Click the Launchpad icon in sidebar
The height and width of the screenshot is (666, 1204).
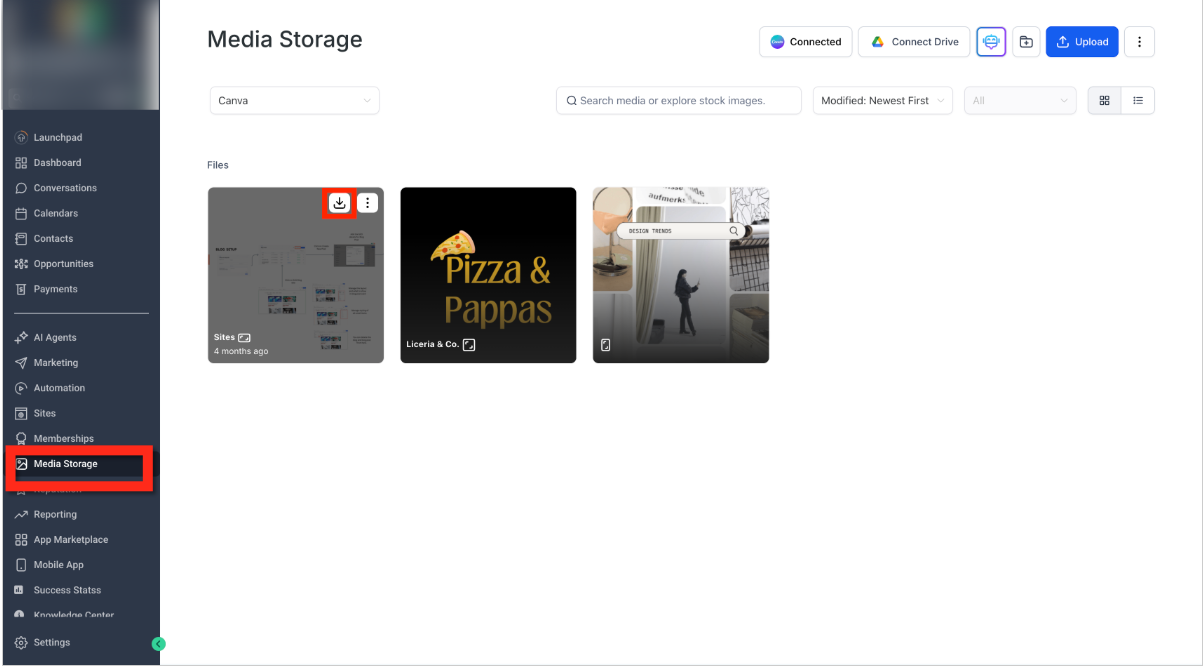click(x=21, y=137)
